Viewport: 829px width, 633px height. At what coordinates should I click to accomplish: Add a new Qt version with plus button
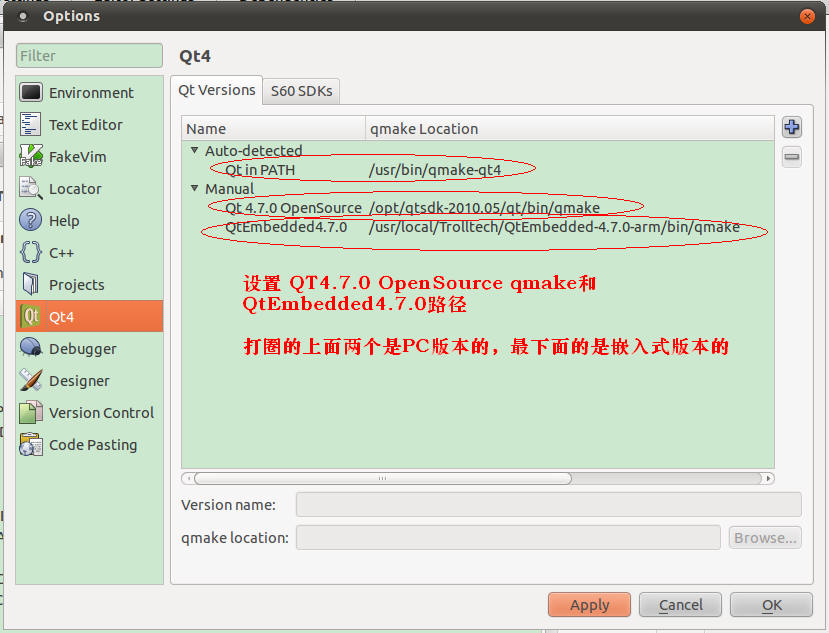pos(791,127)
